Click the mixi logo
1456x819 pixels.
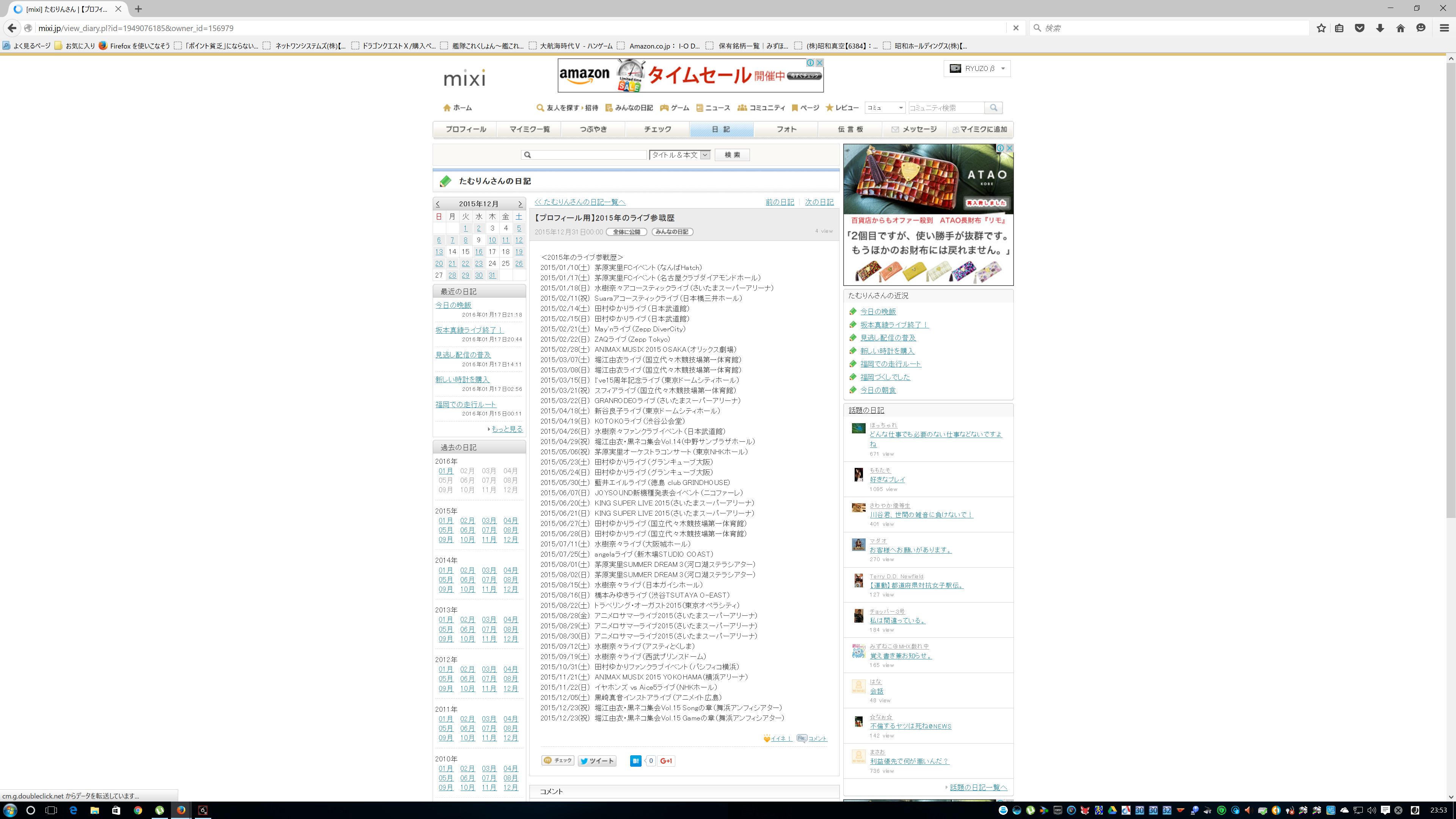pos(464,78)
